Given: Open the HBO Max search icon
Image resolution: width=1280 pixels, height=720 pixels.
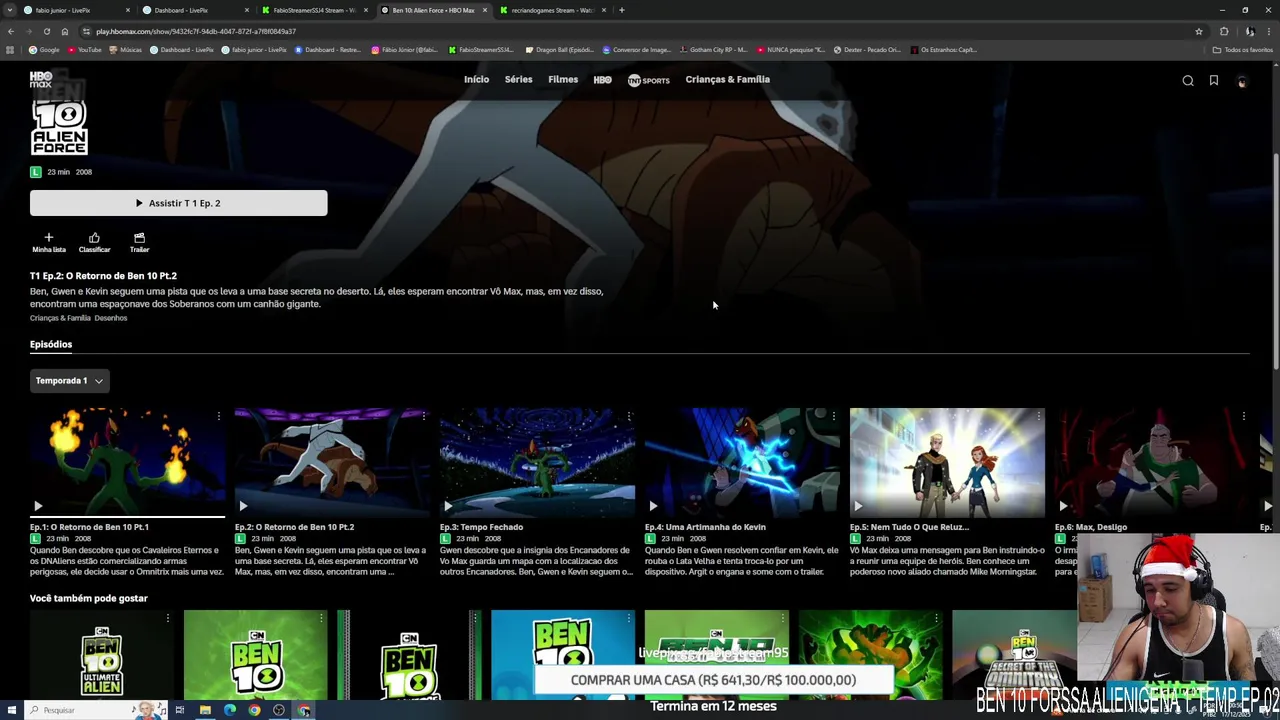Looking at the screenshot, I should pos(1188,81).
